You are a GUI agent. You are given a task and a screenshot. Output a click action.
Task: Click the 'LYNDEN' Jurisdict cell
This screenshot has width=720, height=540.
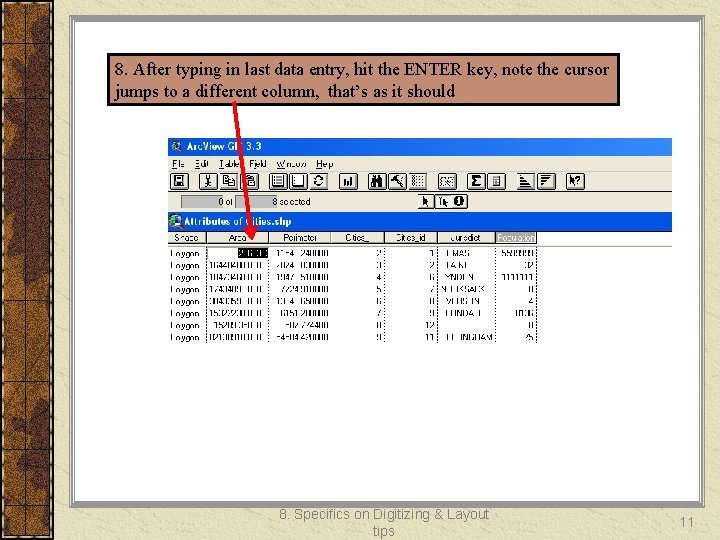pos(467,277)
